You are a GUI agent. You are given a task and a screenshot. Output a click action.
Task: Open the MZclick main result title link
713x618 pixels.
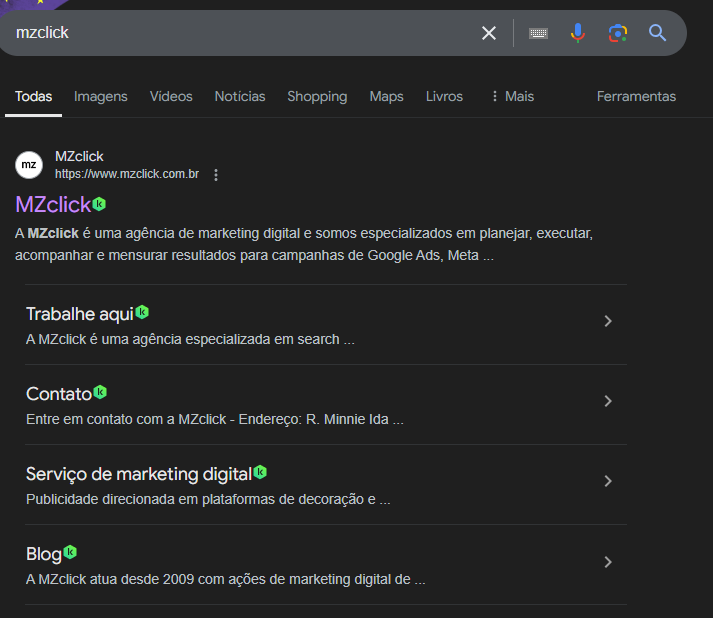[53, 205]
